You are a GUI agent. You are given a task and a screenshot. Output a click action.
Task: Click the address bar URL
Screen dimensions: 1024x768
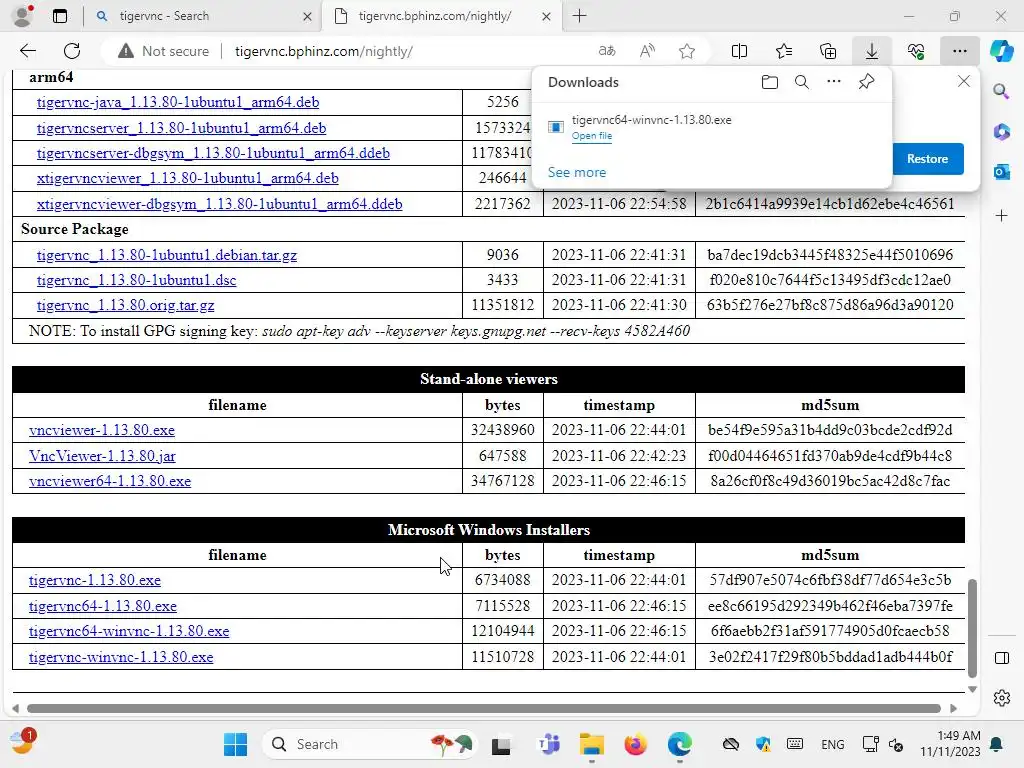point(324,51)
